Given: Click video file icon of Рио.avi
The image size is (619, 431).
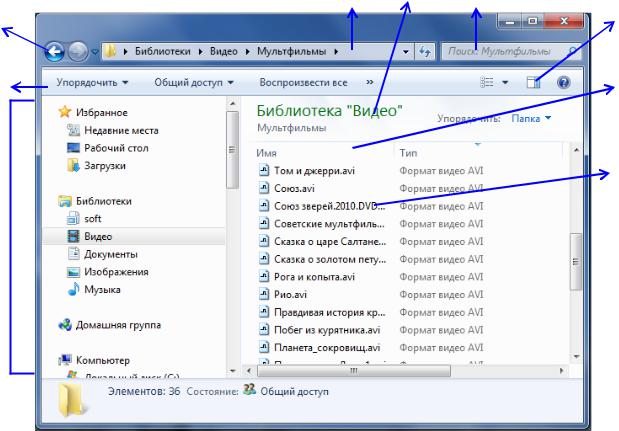Looking at the screenshot, I should 264,294.
